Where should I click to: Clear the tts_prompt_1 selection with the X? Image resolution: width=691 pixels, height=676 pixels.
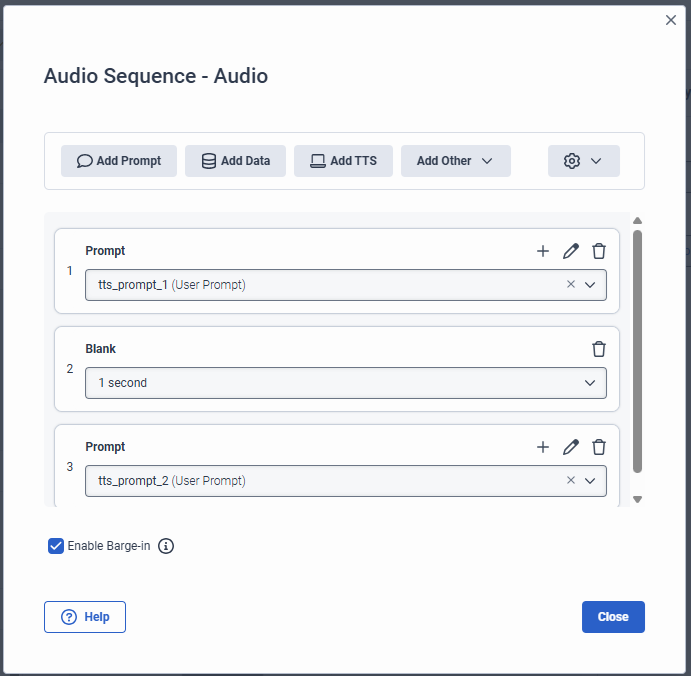(571, 284)
